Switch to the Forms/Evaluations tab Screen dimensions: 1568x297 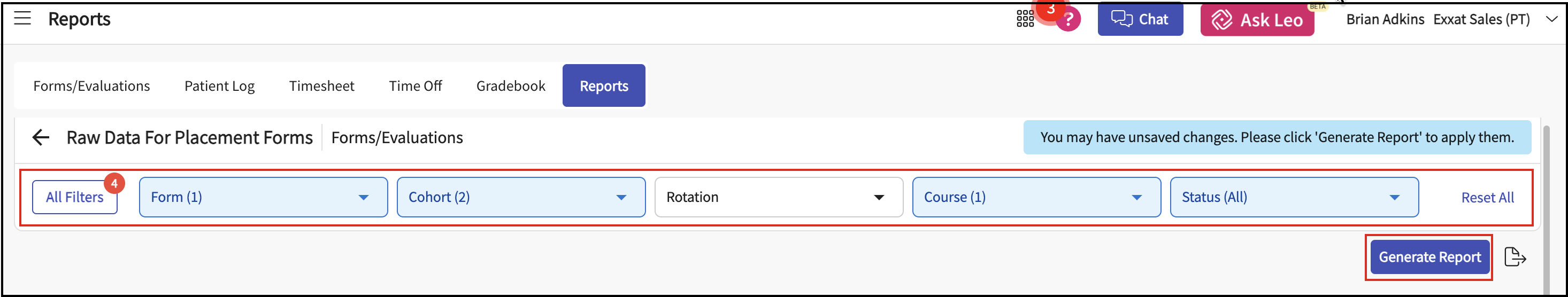[91, 87]
